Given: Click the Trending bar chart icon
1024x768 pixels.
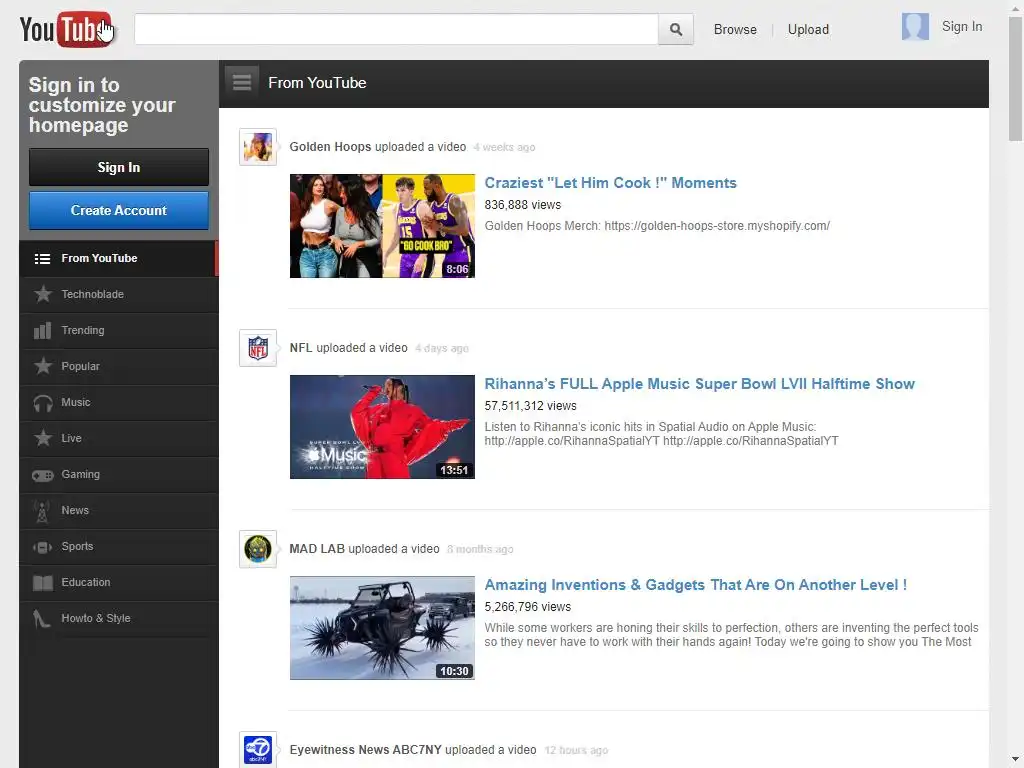Looking at the screenshot, I should (42, 330).
